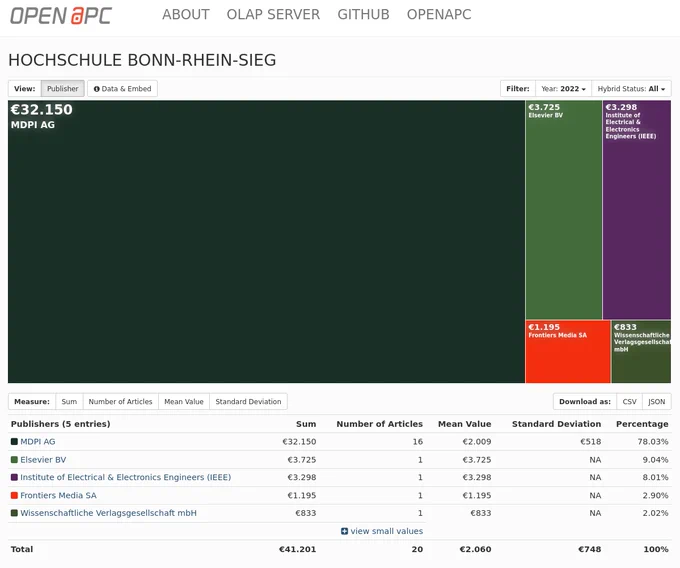Click the Standard Deviation column header
This screenshot has width=680, height=568.
tap(556, 424)
